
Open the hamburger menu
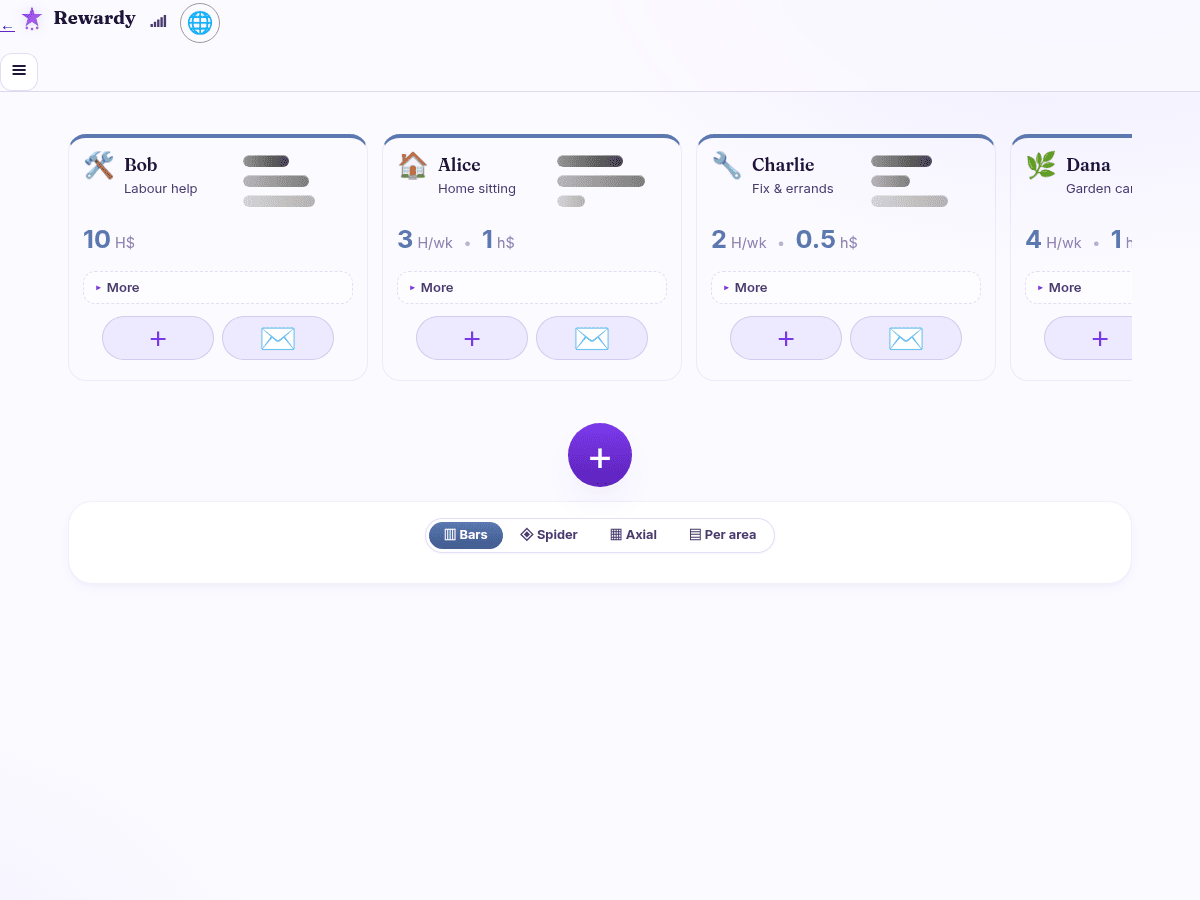(x=19, y=71)
